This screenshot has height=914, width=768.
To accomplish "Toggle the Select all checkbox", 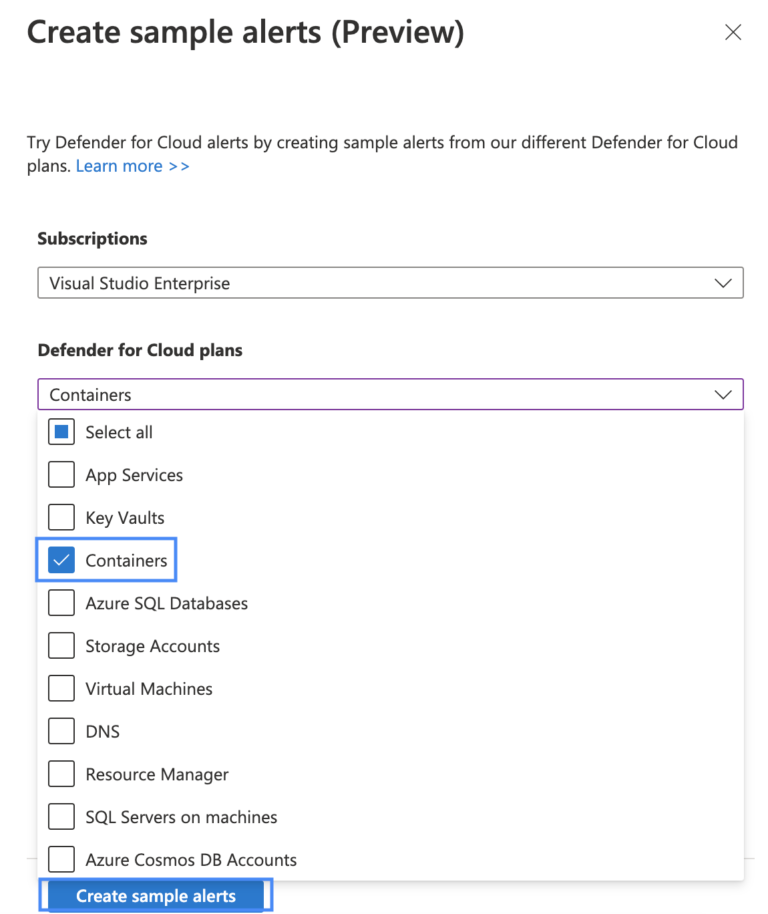I will pos(61,431).
